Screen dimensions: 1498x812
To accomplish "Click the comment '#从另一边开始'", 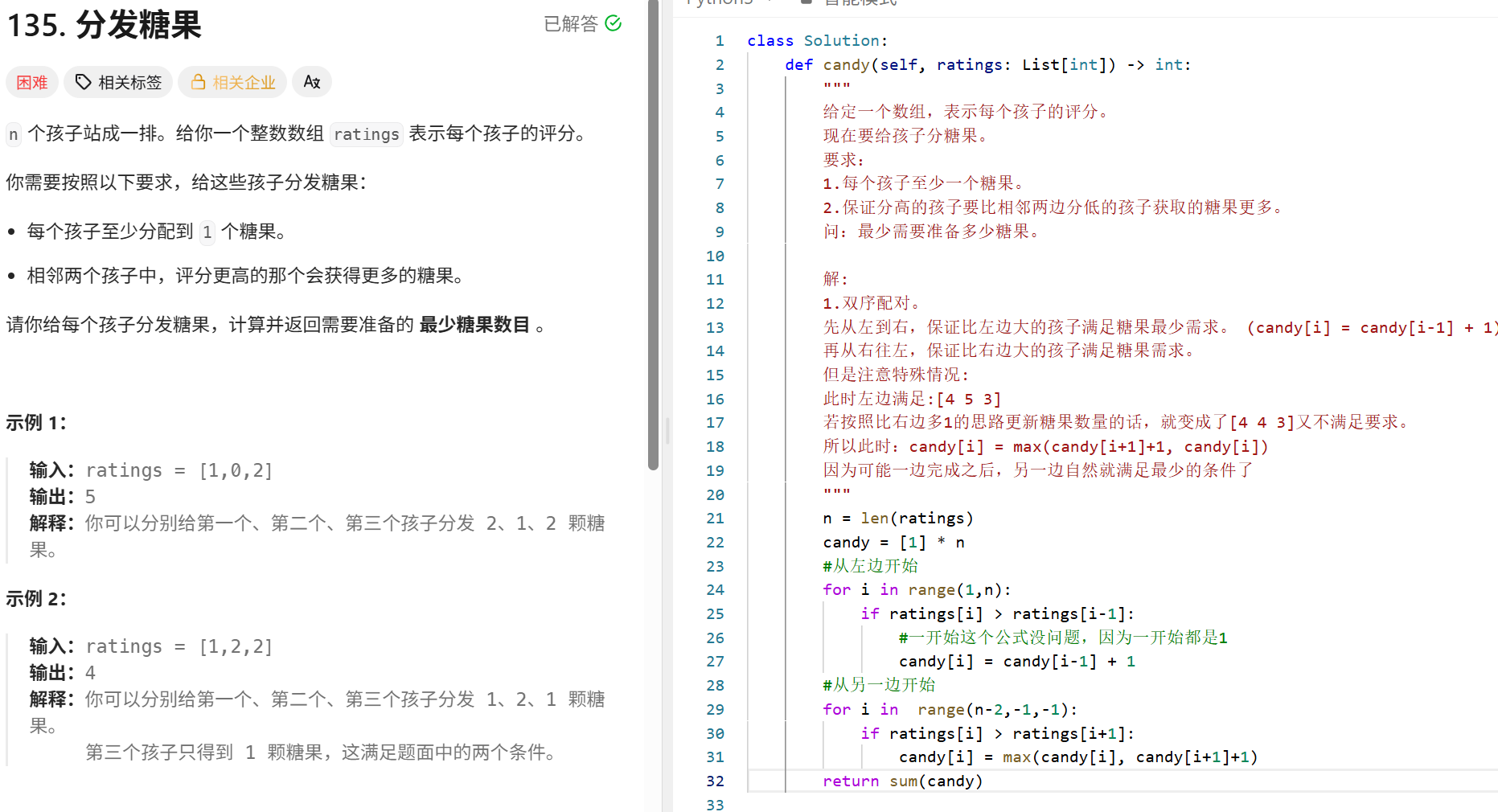I will 879,685.
